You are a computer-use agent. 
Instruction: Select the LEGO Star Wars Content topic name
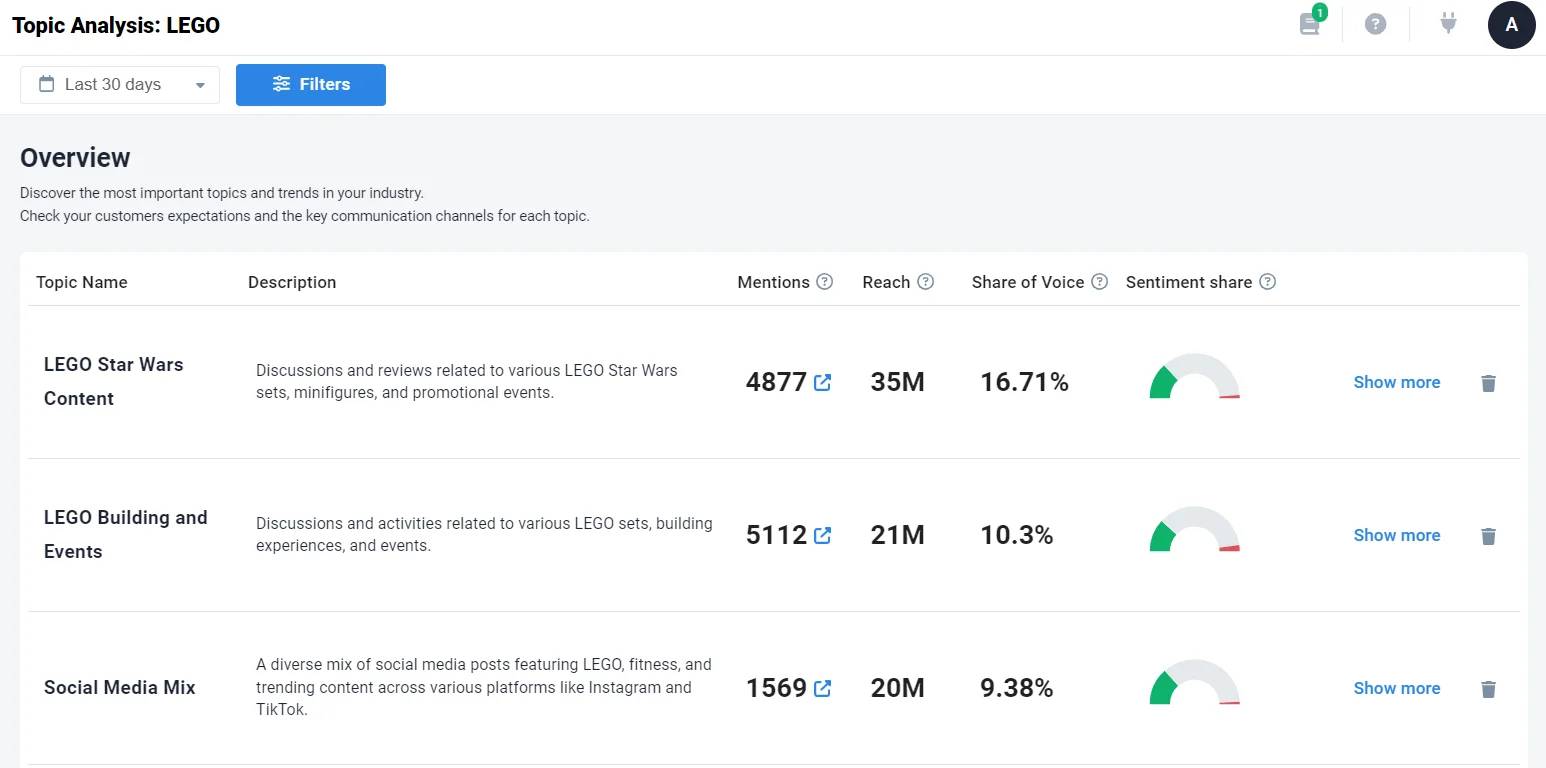pyautogui.click(x=113, y=381)
